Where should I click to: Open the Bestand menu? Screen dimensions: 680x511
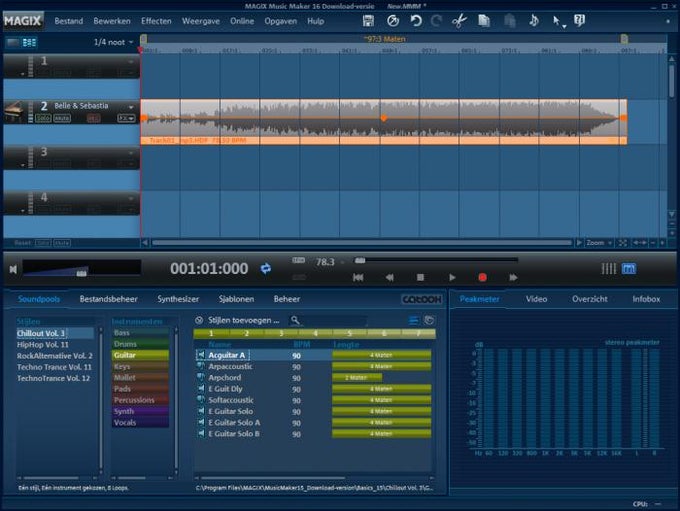point(69,21)
